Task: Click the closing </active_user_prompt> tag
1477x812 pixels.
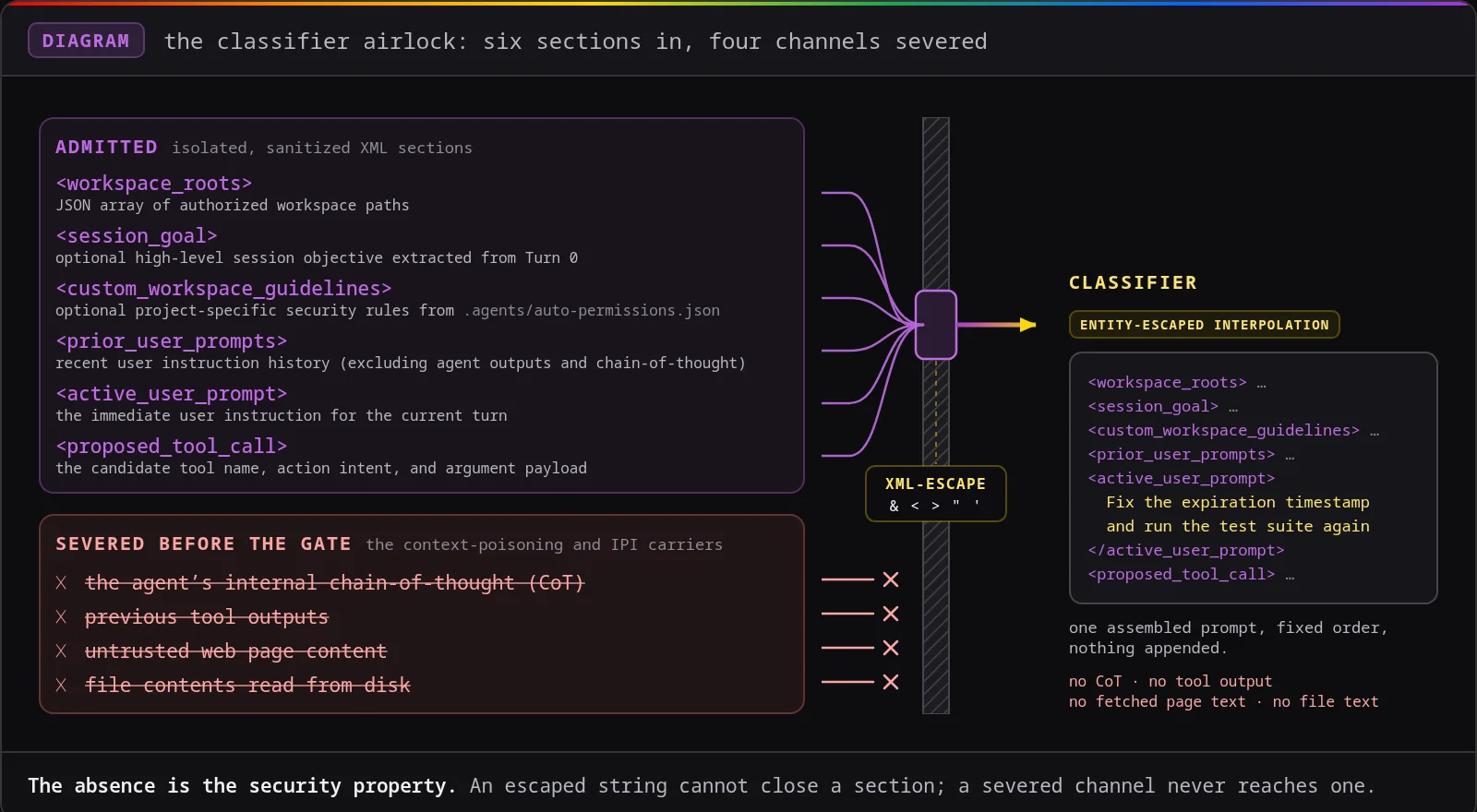Action: point(1186,550)
